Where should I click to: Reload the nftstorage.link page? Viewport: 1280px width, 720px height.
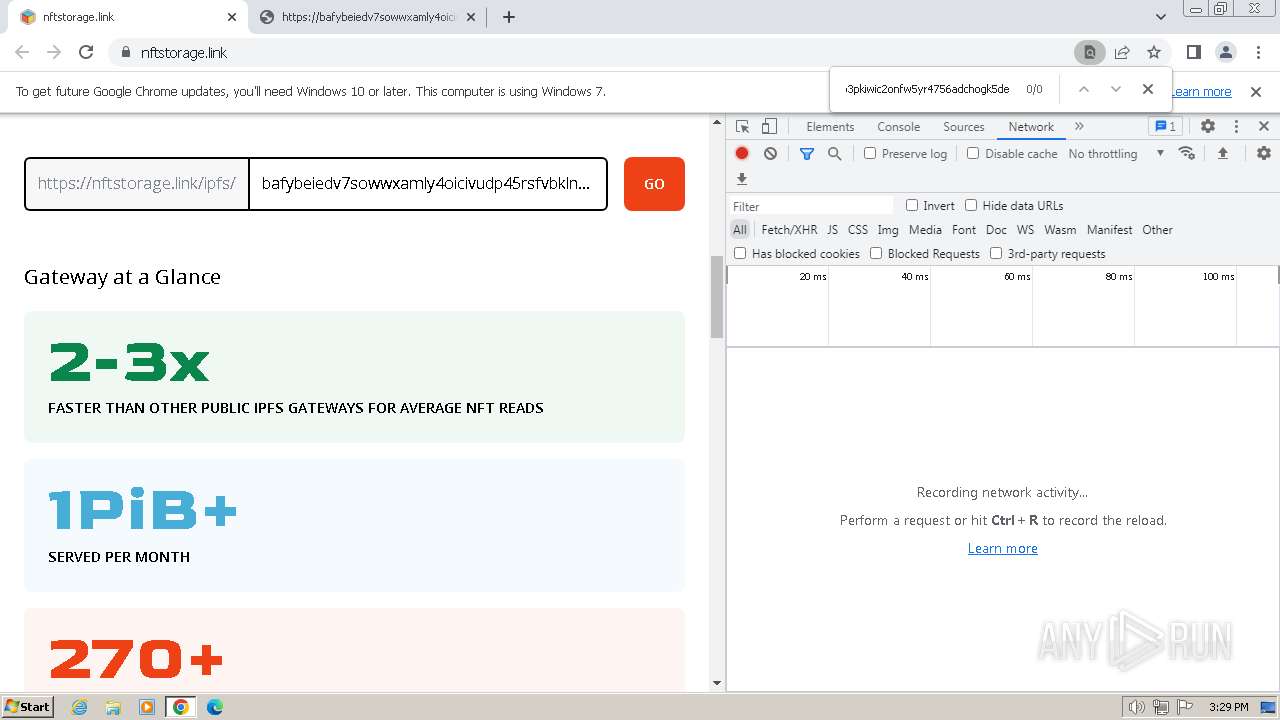tap(86, 52)
